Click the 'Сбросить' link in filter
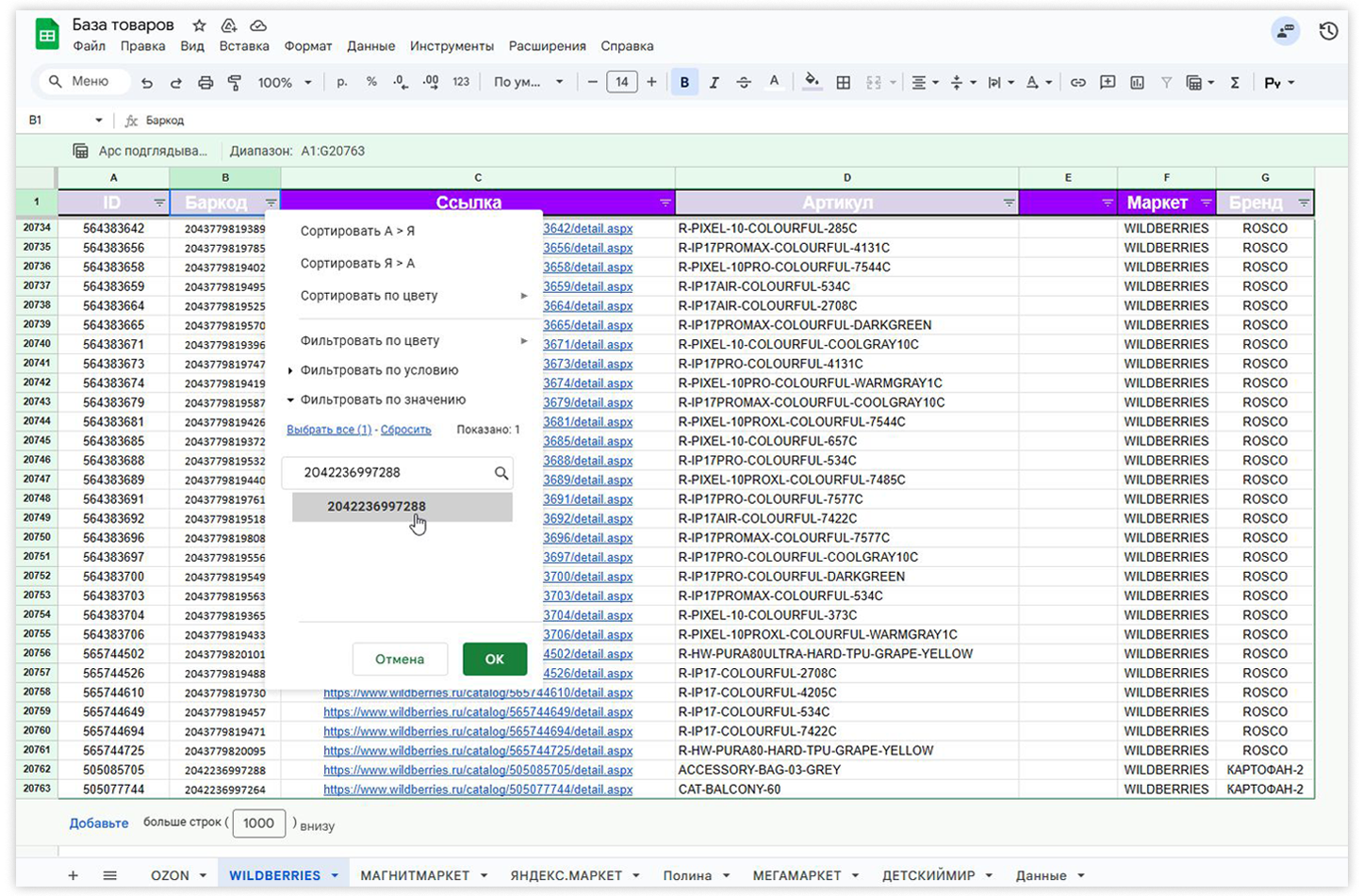Viewport: 1363px width, 896px height. (405, 430)
